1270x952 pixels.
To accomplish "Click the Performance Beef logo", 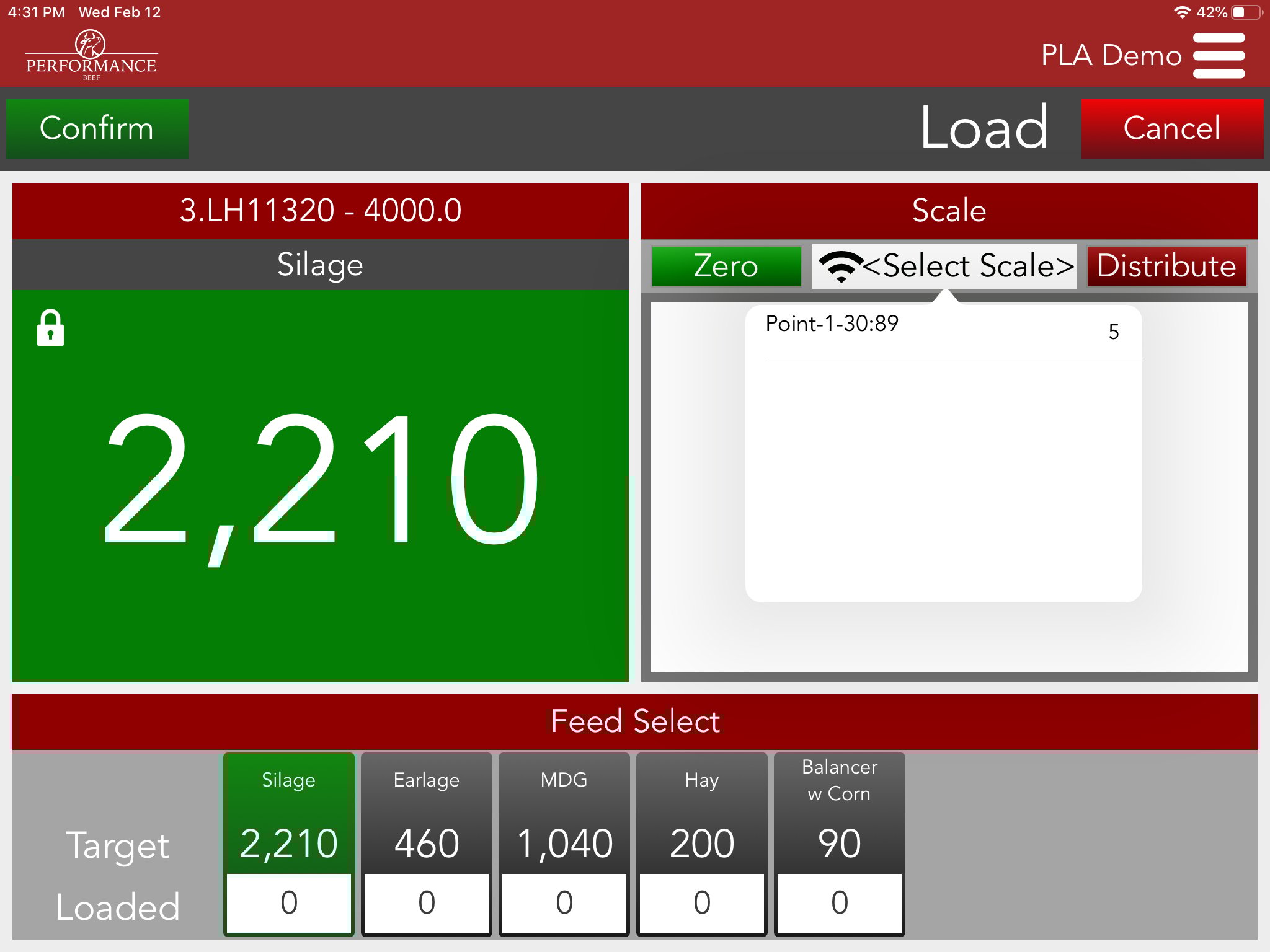I will pyautogui.click(x=91, y=56).
